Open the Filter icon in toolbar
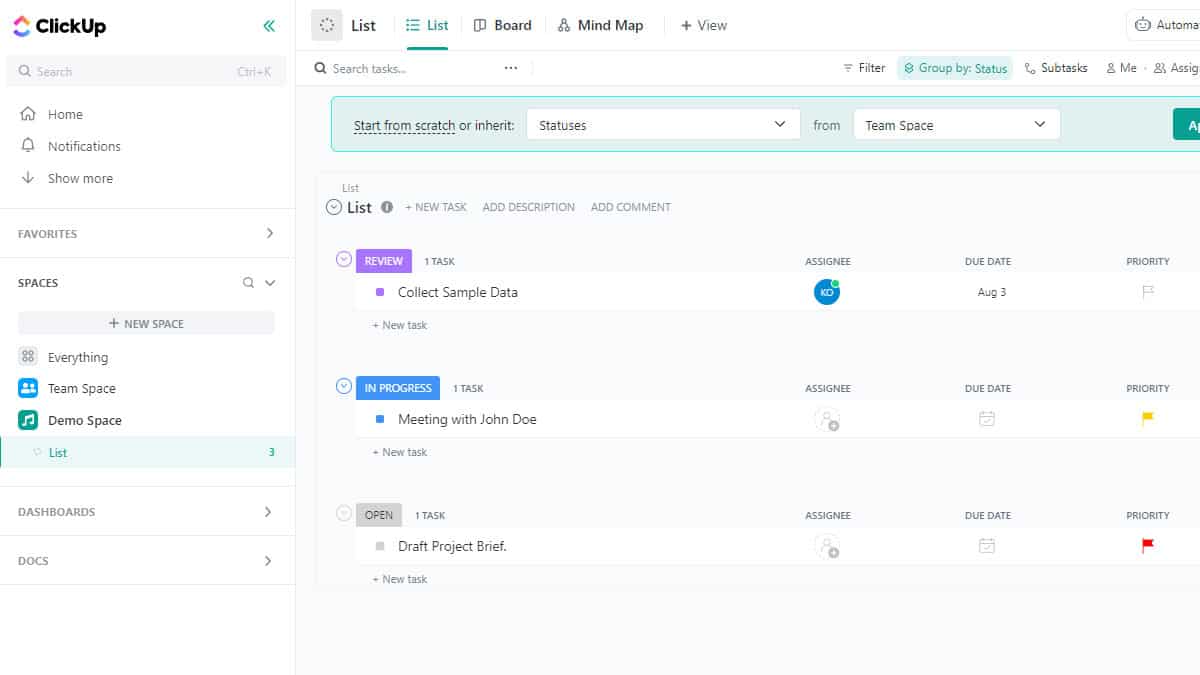 point(847,67)
